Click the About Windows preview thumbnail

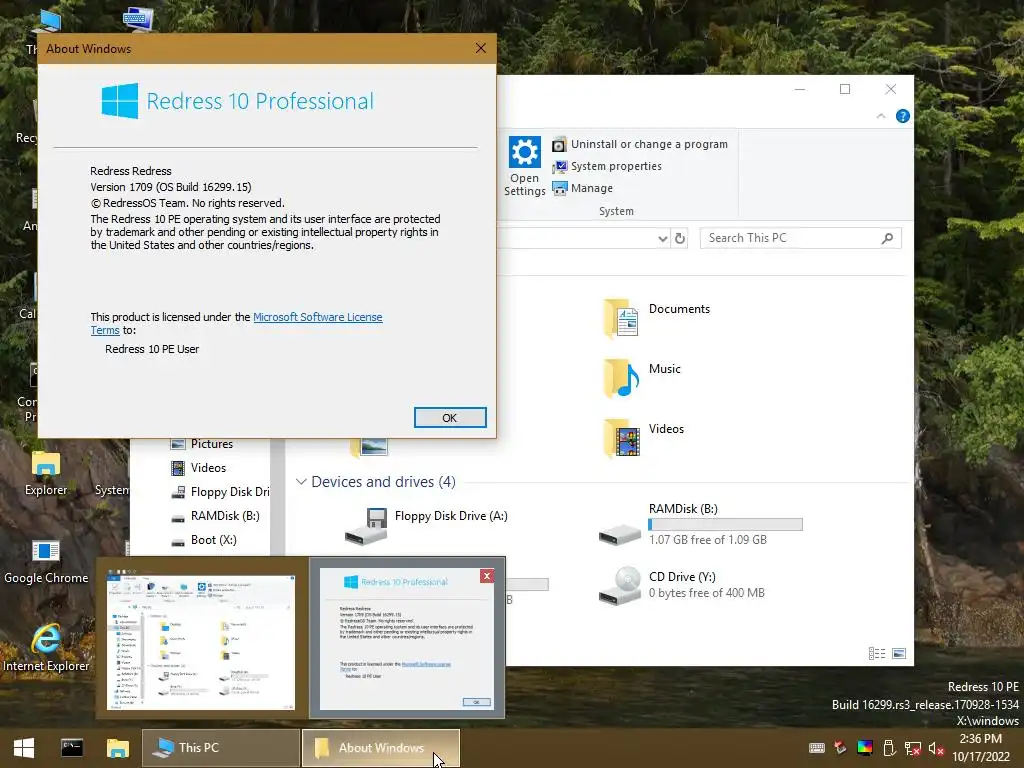(407, 639)
